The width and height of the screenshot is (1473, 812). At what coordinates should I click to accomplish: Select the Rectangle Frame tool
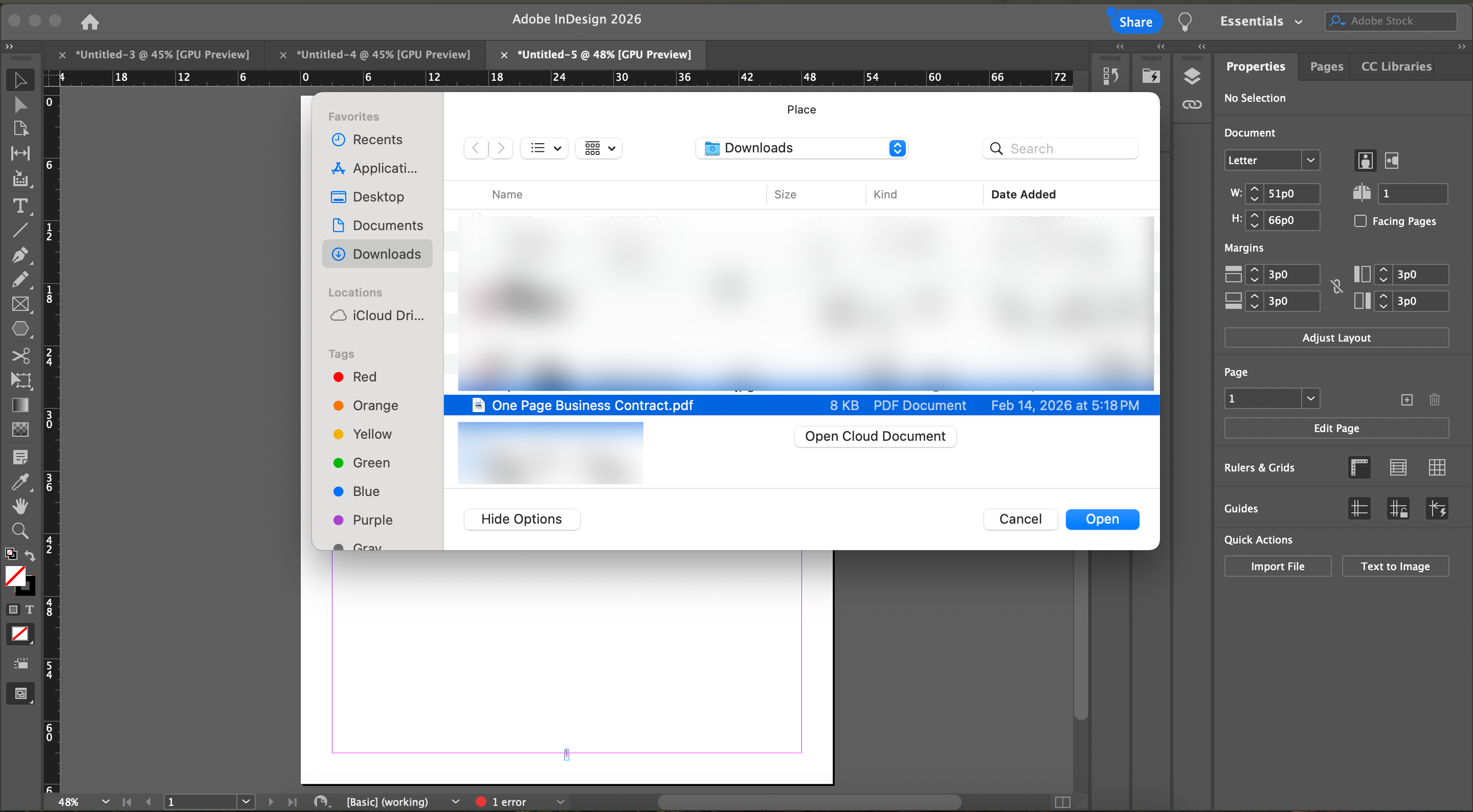point(20,304)
